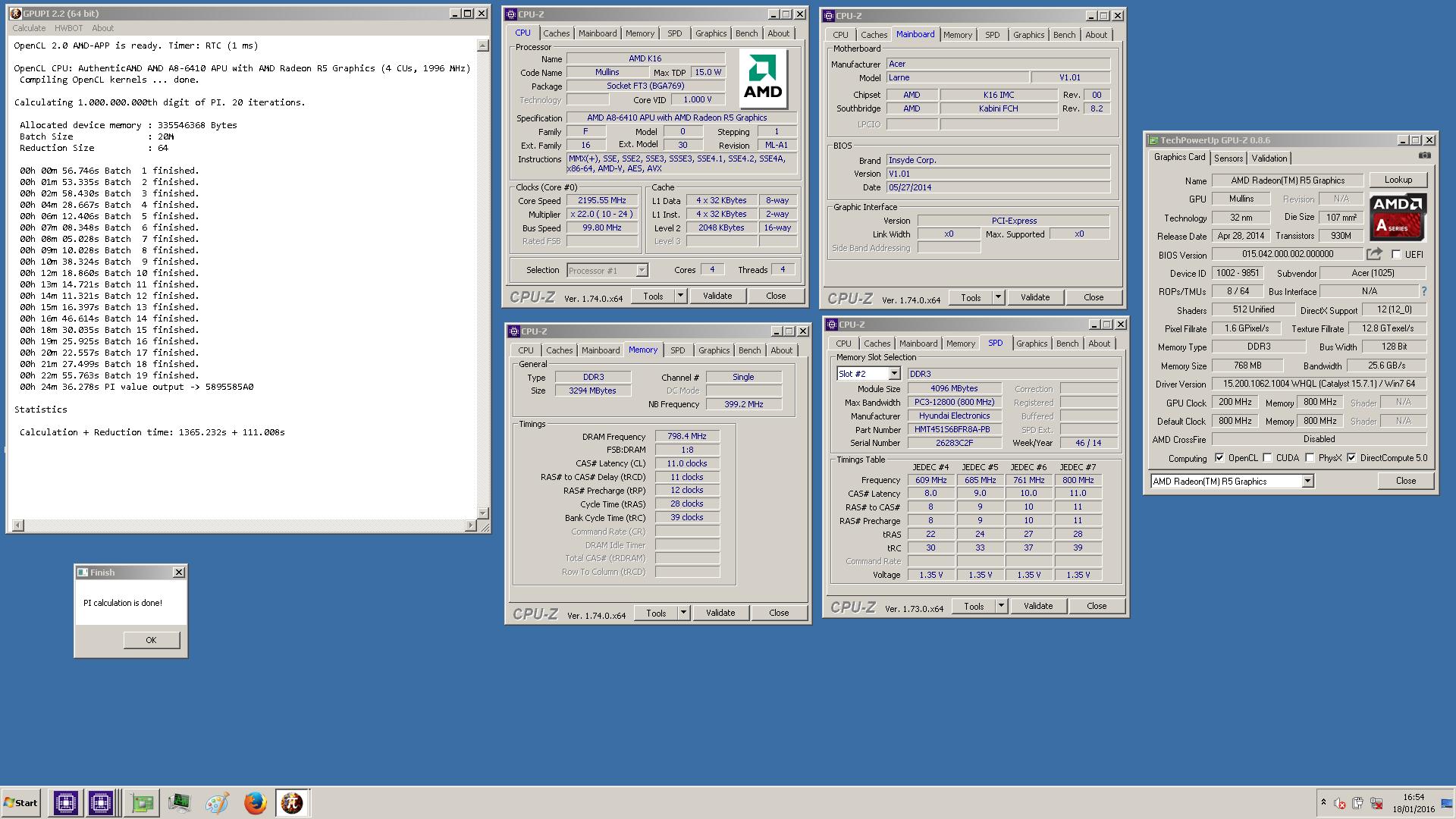Open the second CPU-Z taskbar icon
The image size is (1456, 819).
[100, 802]
